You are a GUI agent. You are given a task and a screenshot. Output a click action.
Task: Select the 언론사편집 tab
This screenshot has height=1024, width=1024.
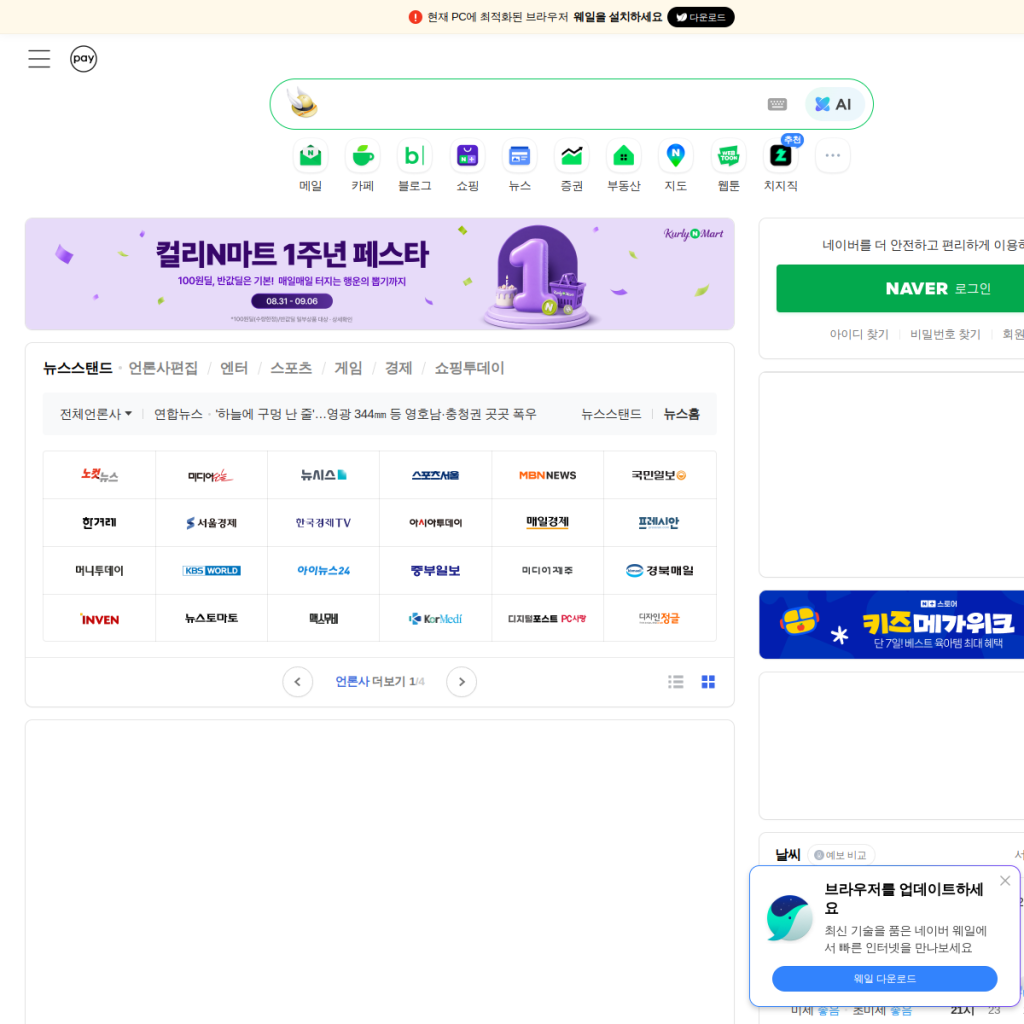coord(163,368)
